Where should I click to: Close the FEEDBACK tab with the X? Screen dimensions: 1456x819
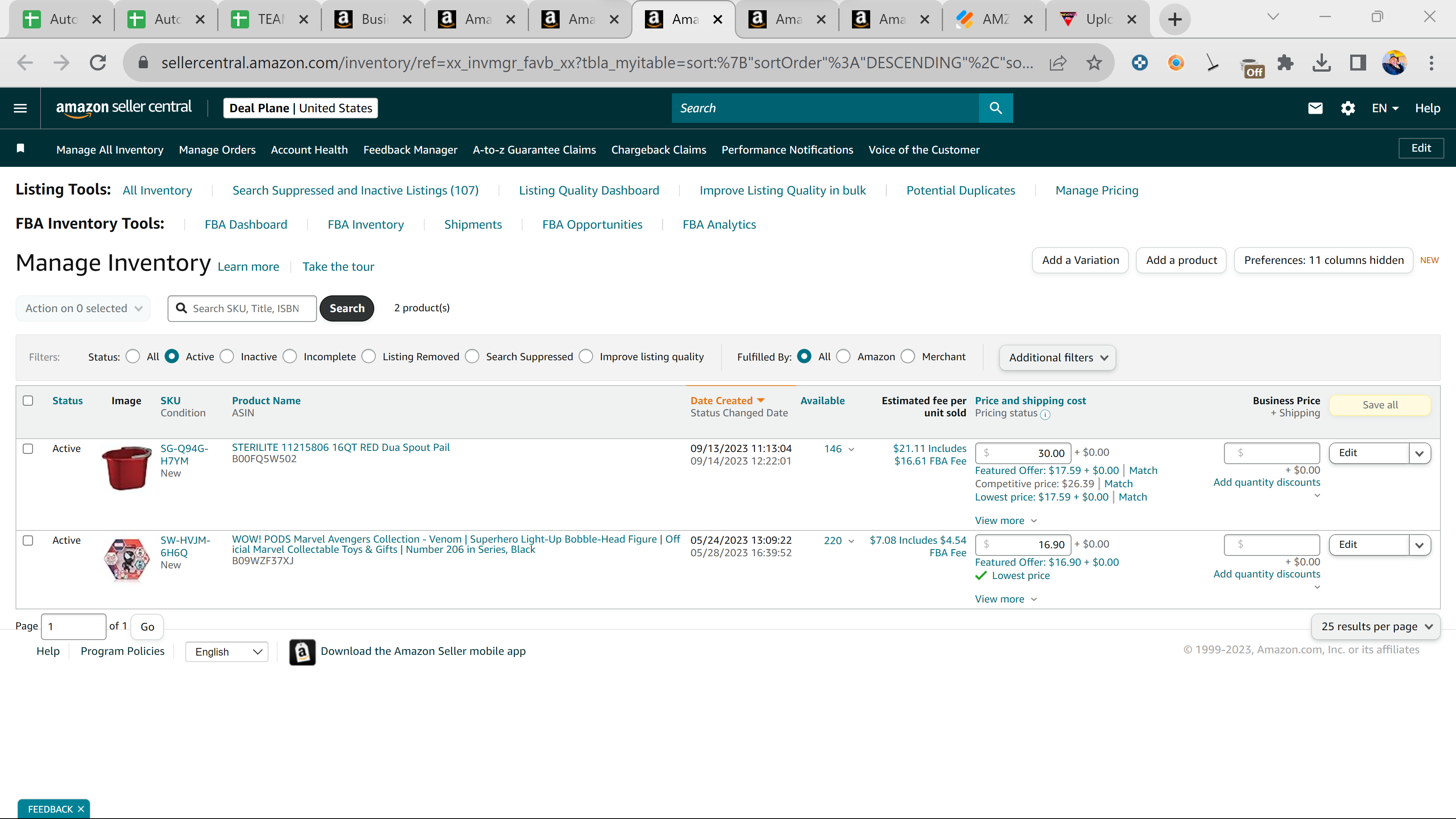click(81, 809)
